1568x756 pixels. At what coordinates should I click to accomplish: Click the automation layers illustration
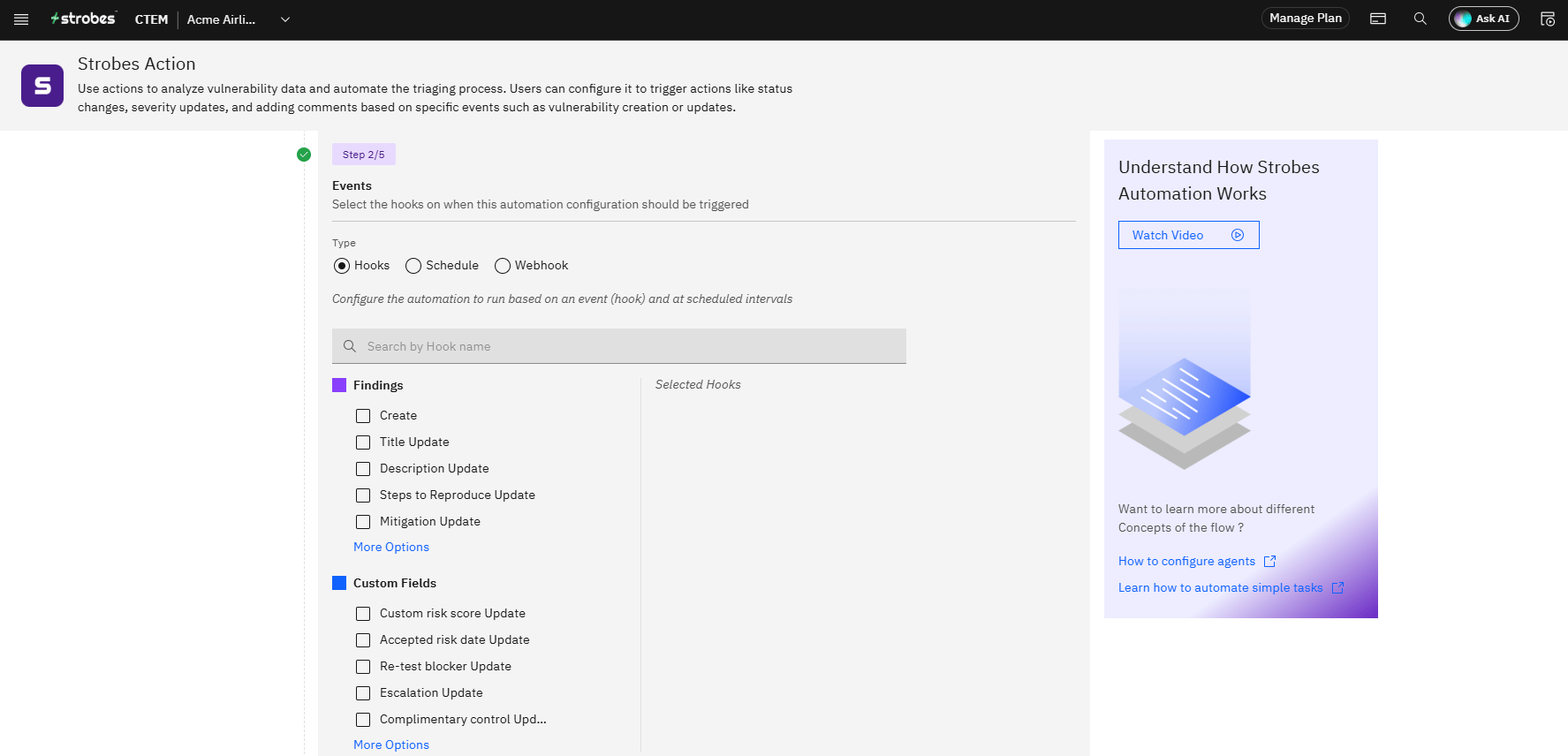(x=1185, y=380)
